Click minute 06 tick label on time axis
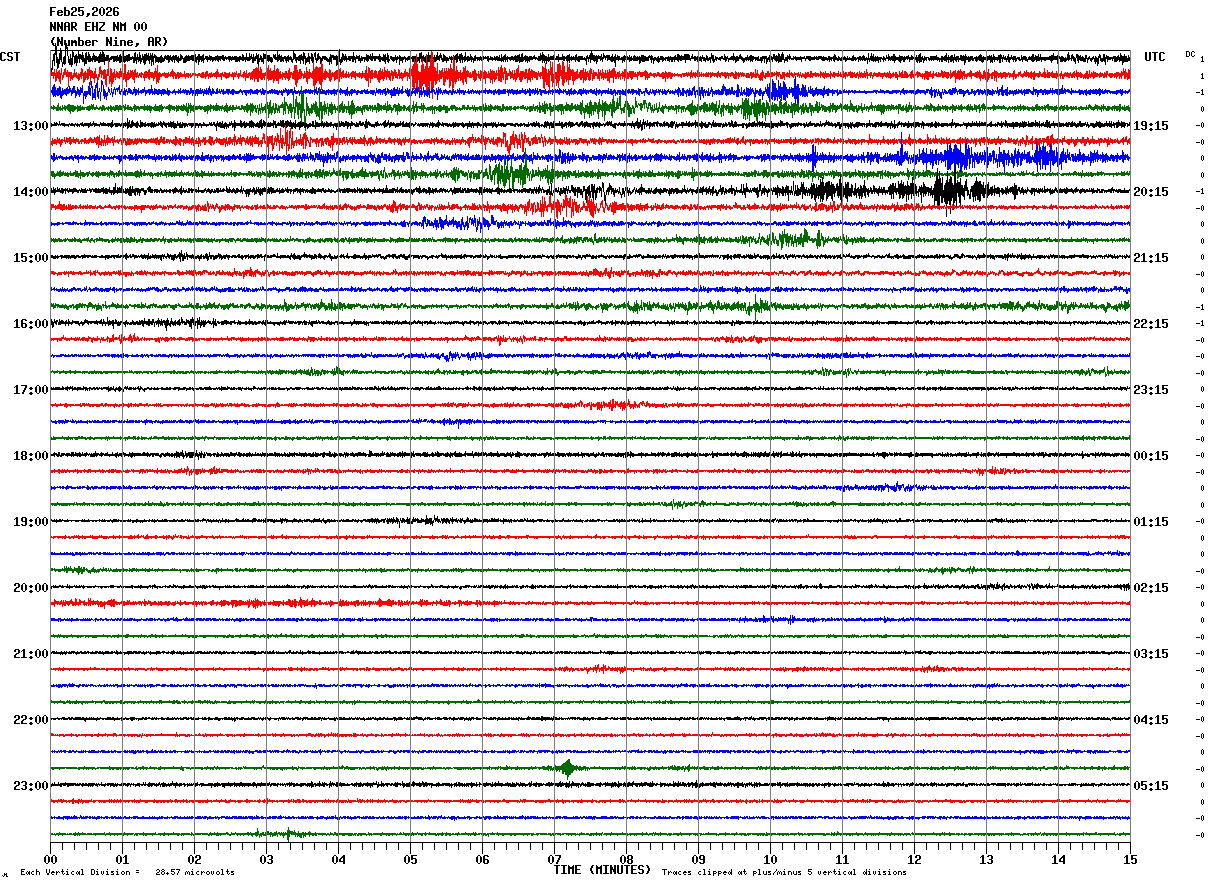Viewport: 1210px width, 886px height. coord(482,859)
